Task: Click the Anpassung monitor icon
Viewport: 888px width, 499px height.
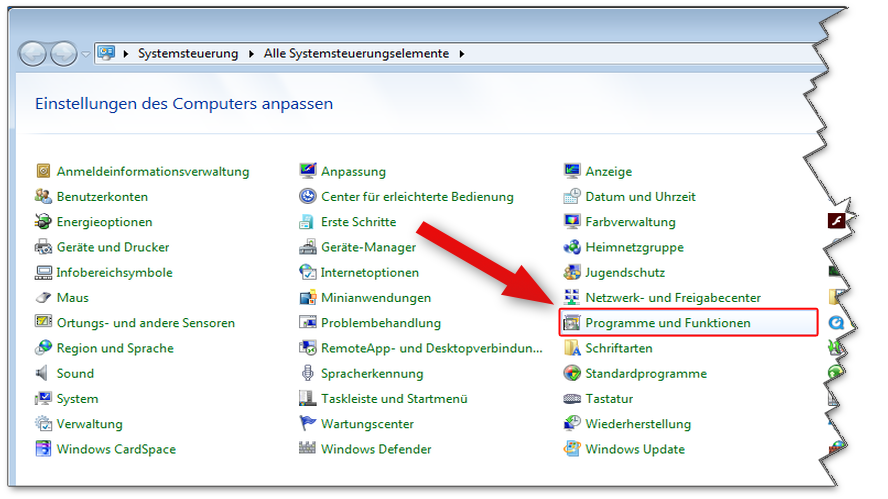Action: pyautogui.click(x=308, y=171)
